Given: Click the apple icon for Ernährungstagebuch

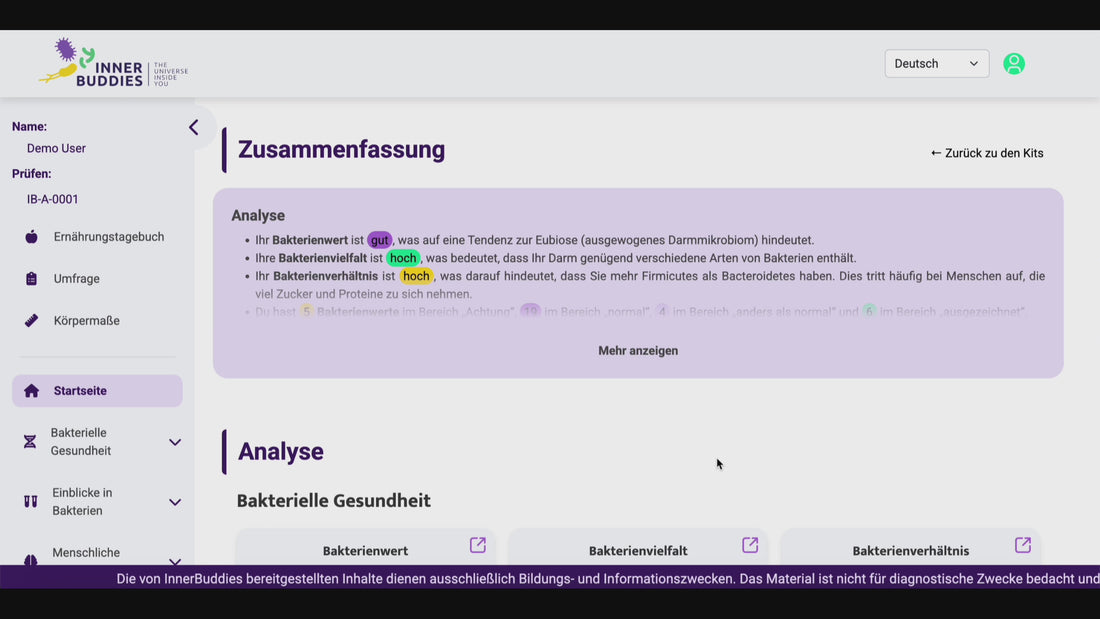Looking at the screenshot, I should tap(31, 237).
